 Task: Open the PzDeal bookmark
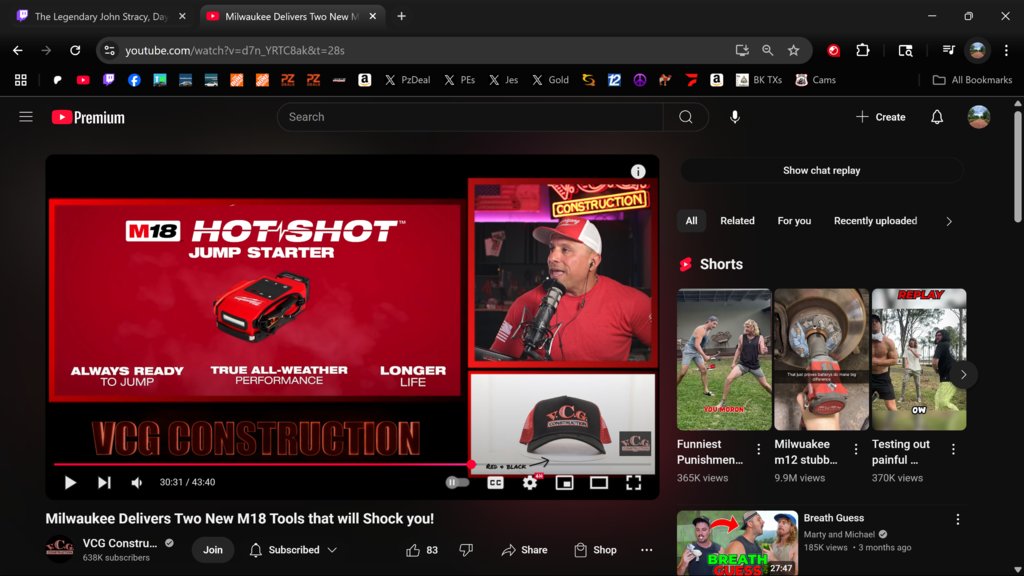408,80
